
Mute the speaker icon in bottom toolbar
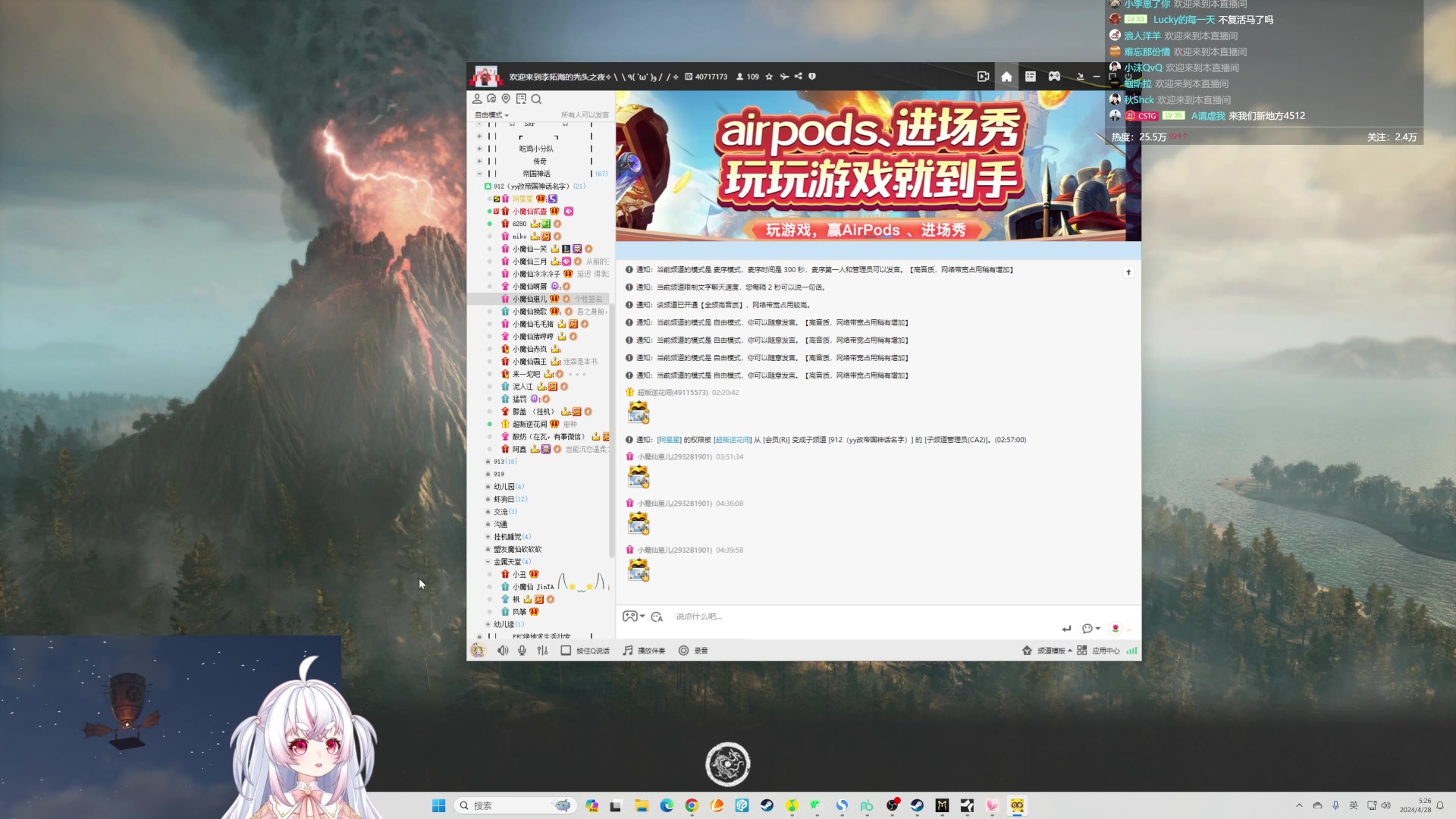[x=503, y=650]
